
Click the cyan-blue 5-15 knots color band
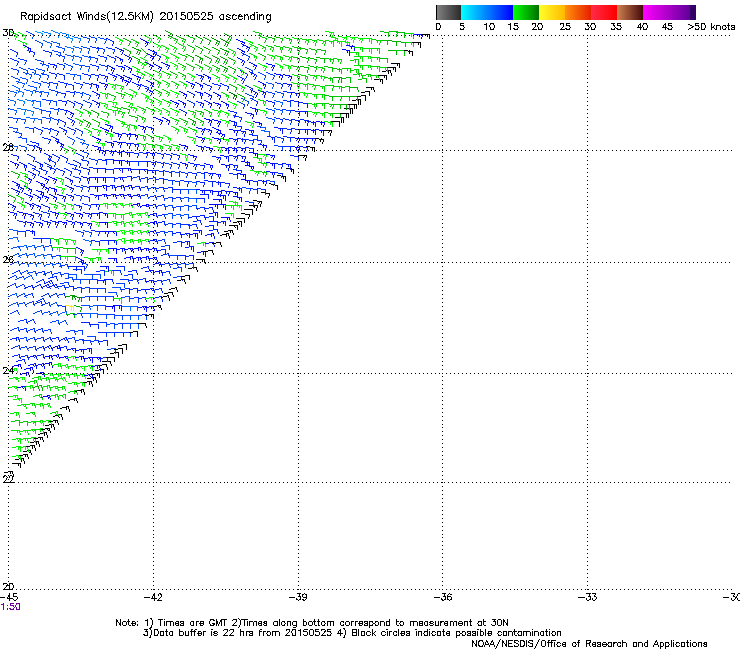(x=487, y=12)
